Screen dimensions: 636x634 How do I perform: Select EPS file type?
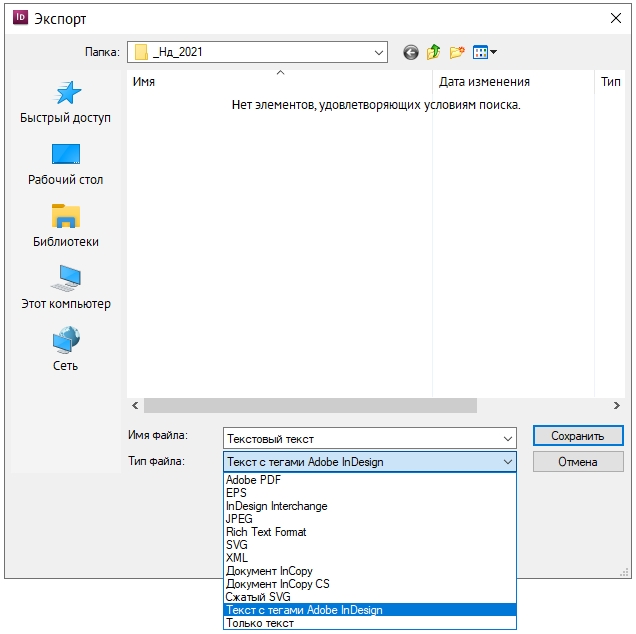tap(370, 493)
